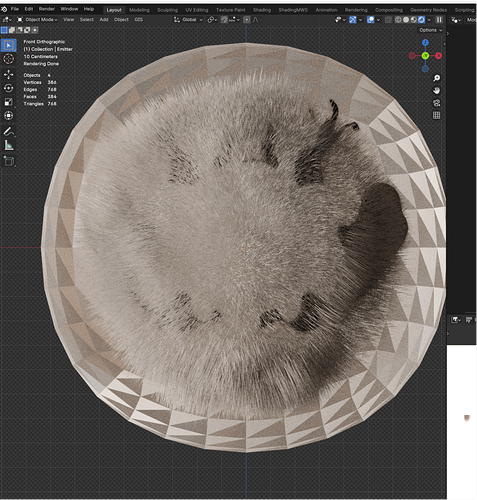This screenshot has width=477, height=500.
Task: Click the Blender logo menu icon
Action: tap(4, 9)
